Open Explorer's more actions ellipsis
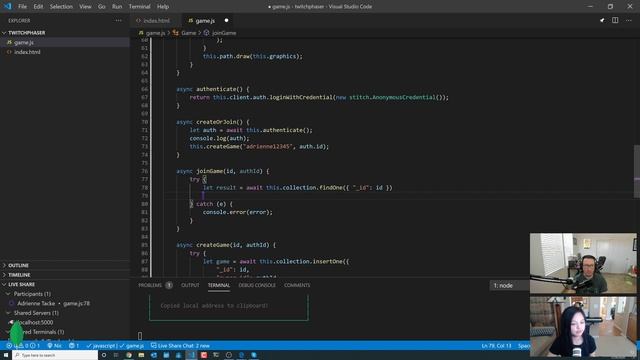This screenshot has width=640, height=360. tap(118, 20)
